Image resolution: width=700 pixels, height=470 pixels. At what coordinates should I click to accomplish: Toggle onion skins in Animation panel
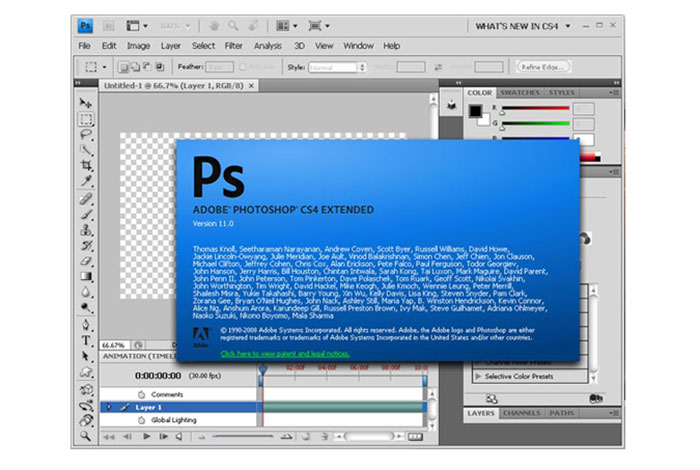tap(306, 437)
